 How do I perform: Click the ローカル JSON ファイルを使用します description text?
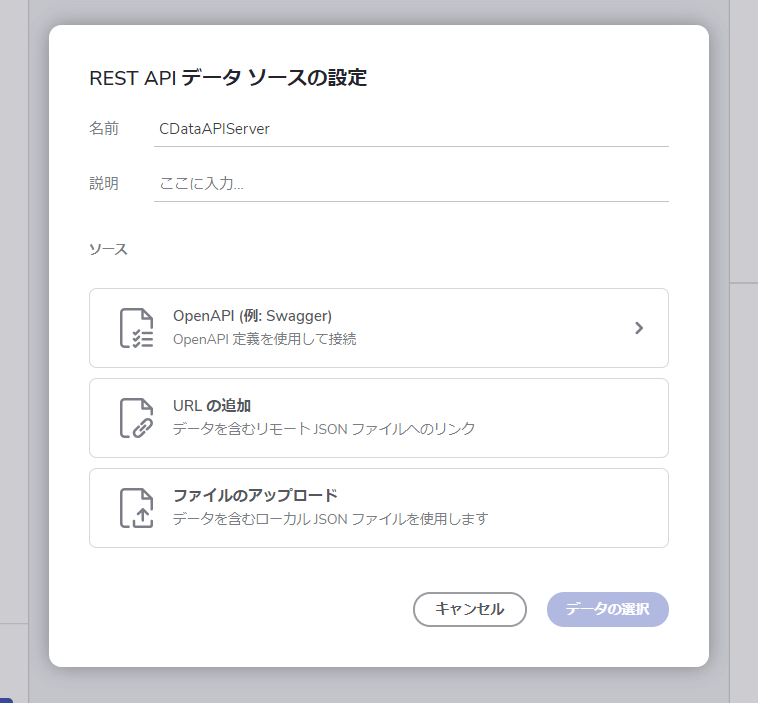tap(330, 519)
